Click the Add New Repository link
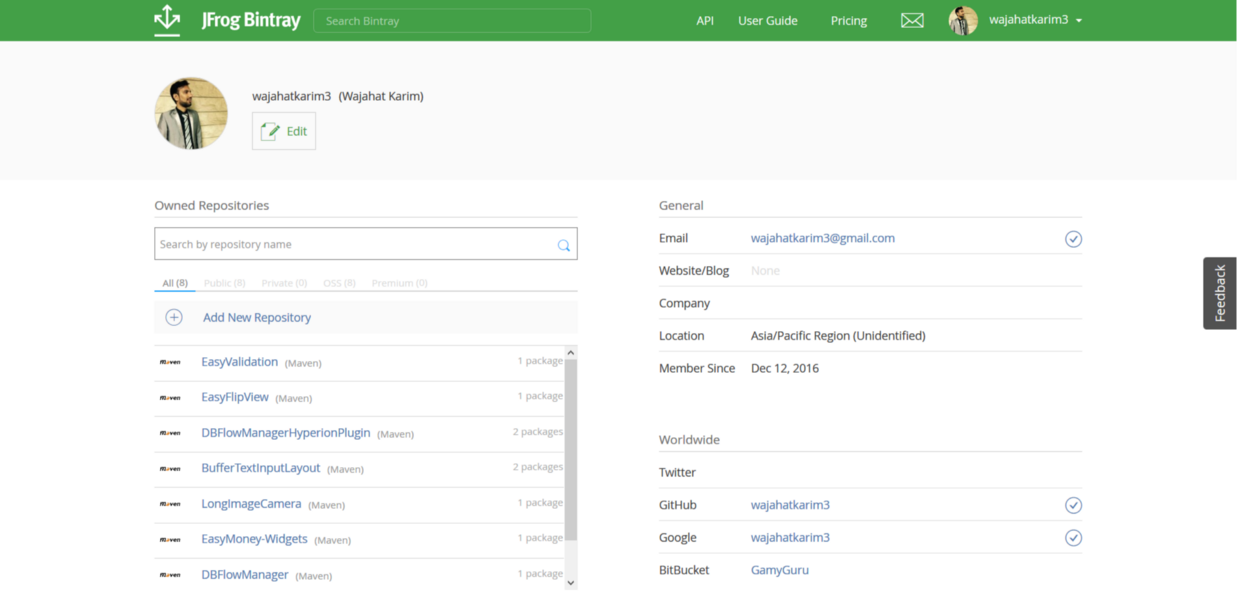 tap(257, 317)
